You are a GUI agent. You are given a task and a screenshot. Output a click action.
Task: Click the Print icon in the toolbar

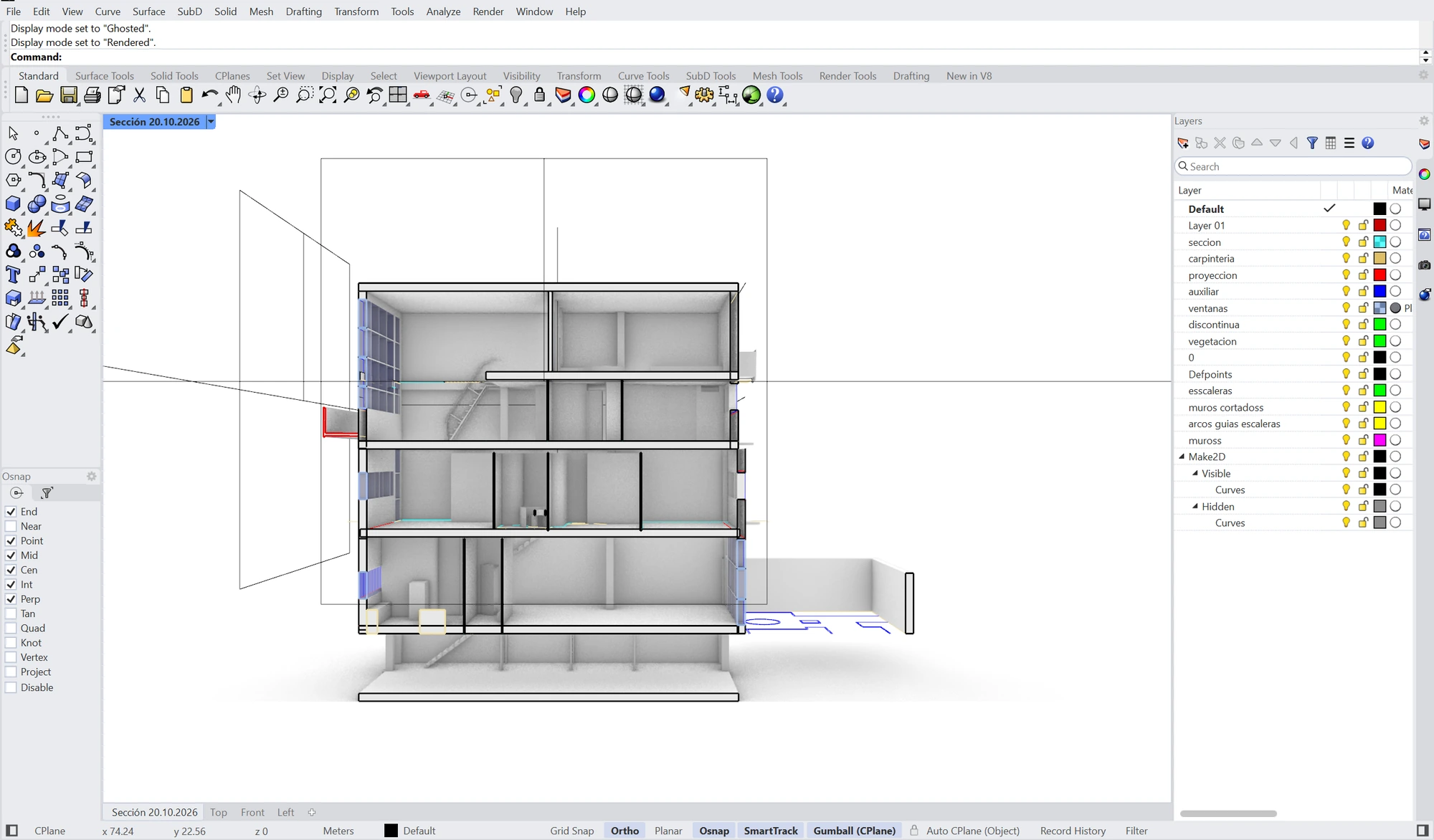click(x=92, y=95)
